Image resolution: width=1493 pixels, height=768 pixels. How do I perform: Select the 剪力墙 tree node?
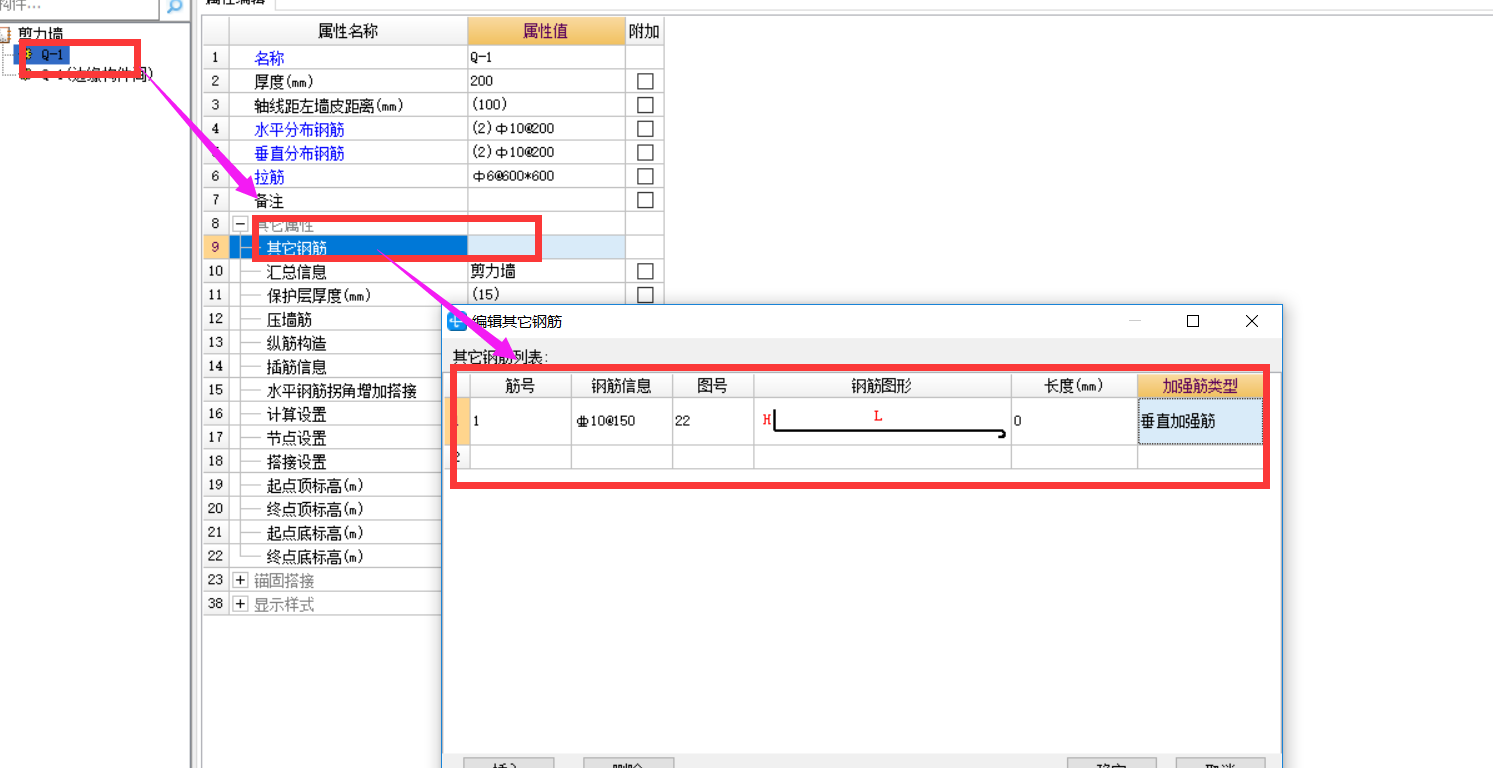(x=41, y=34)
